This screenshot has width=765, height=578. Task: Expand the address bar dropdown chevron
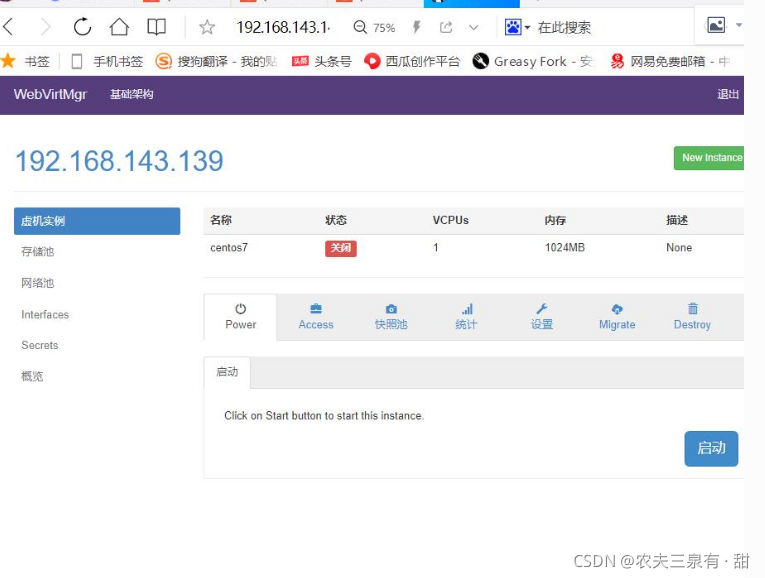473,27
